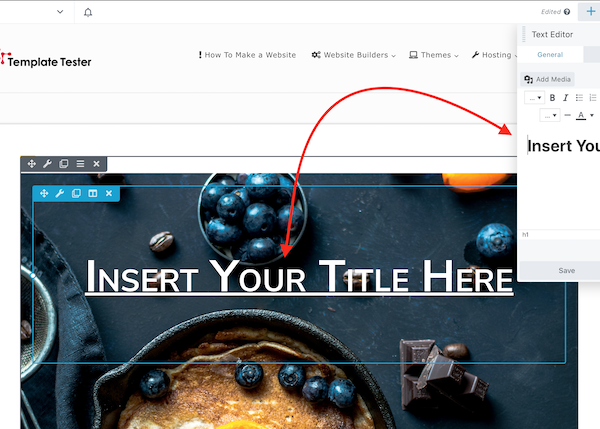This screenshot has width=600, height=429.
Task: Click the Add Media button
Action: (x=548, y=79)
